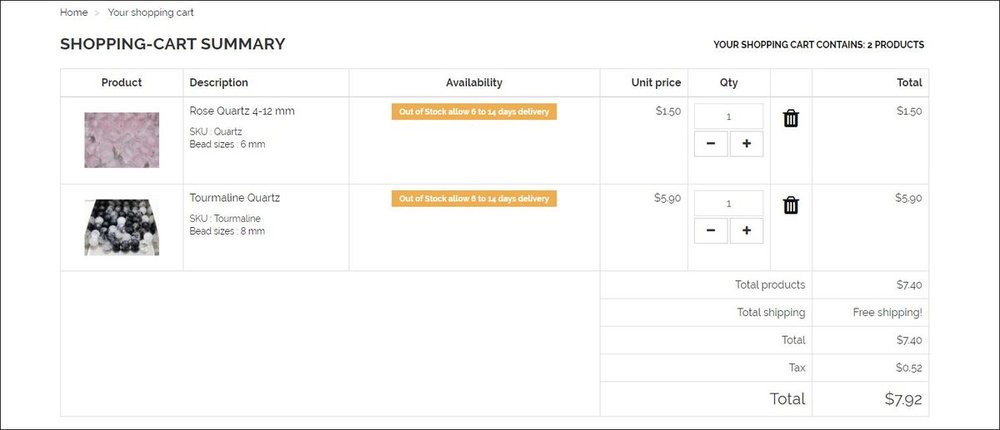Click Tourmaline Quartz out-of-stock badge
This screenshot has height=430, width=1000.
[x=474, y=199]
